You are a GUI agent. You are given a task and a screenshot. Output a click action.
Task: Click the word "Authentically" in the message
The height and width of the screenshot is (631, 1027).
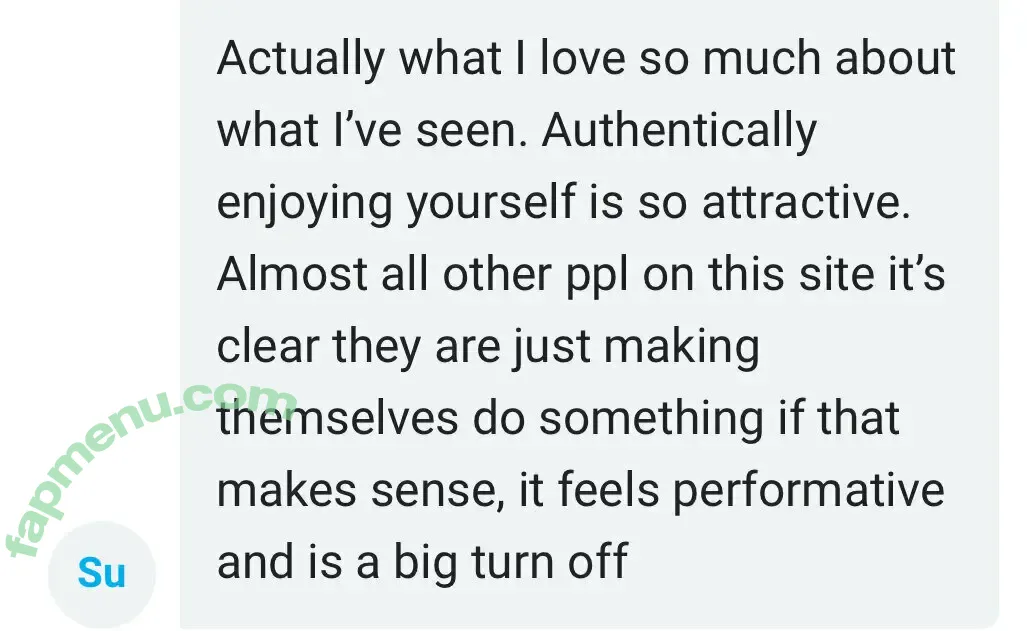tap(680, 131)
